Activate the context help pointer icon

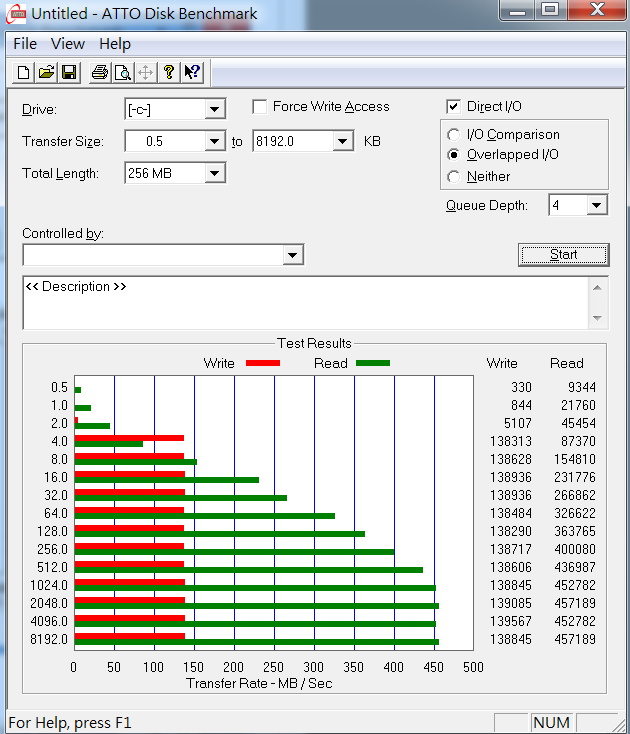[192, 73]
